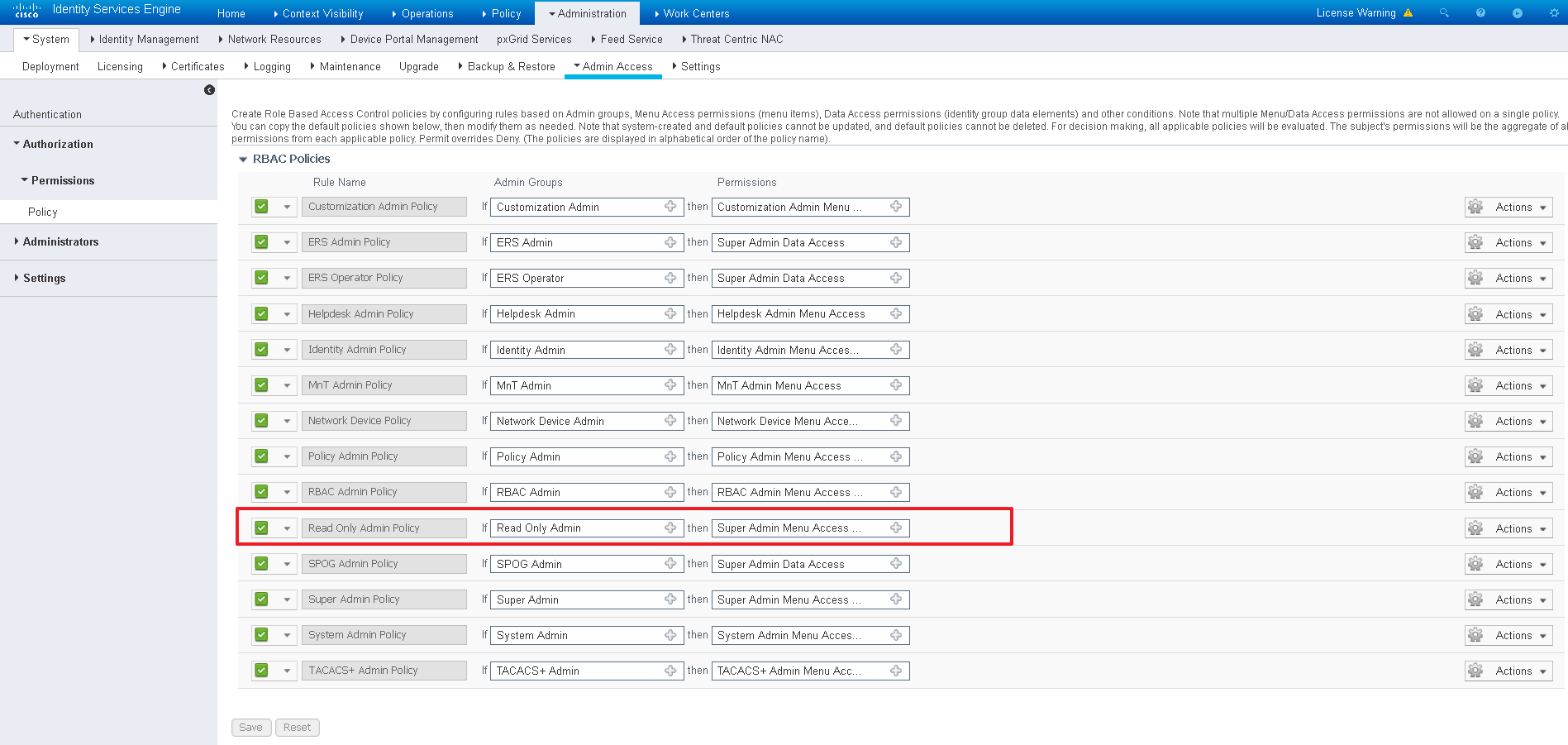Image resolution: width=1568 pixels, height=745 pixels.
Task: Click the Save button
Action: [251, 728]
